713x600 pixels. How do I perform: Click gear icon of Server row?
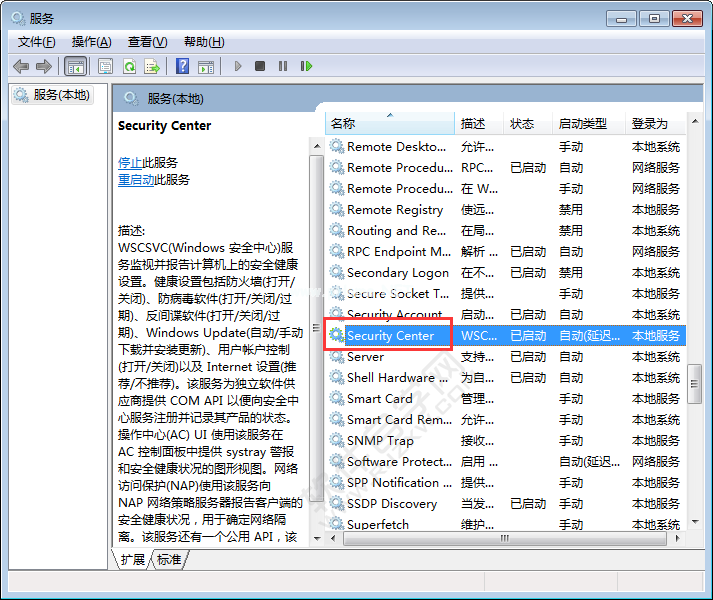coord(336,356)
